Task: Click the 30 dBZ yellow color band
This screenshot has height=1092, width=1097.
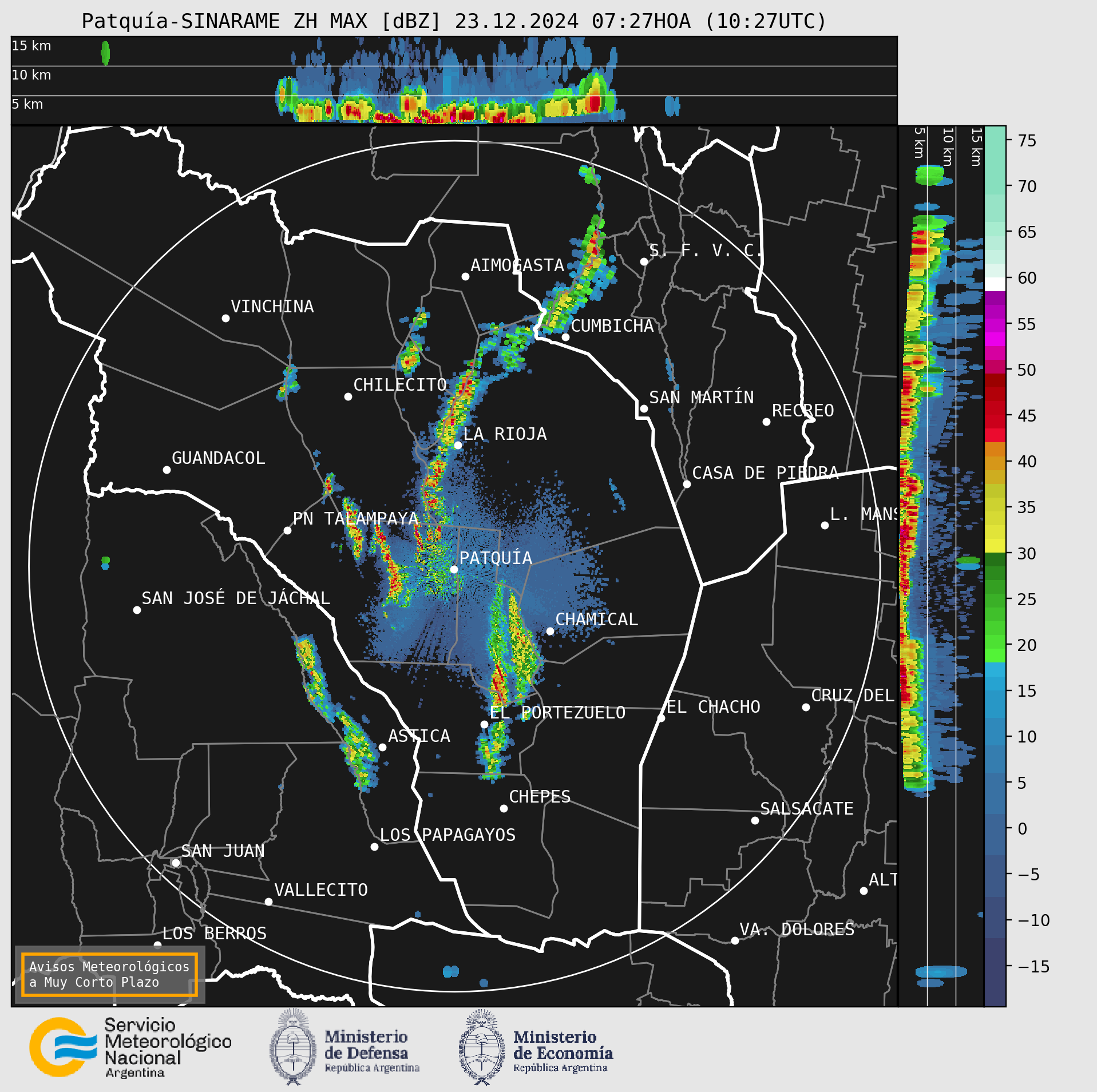Action: pyautogui.click(x=995, y=545)
